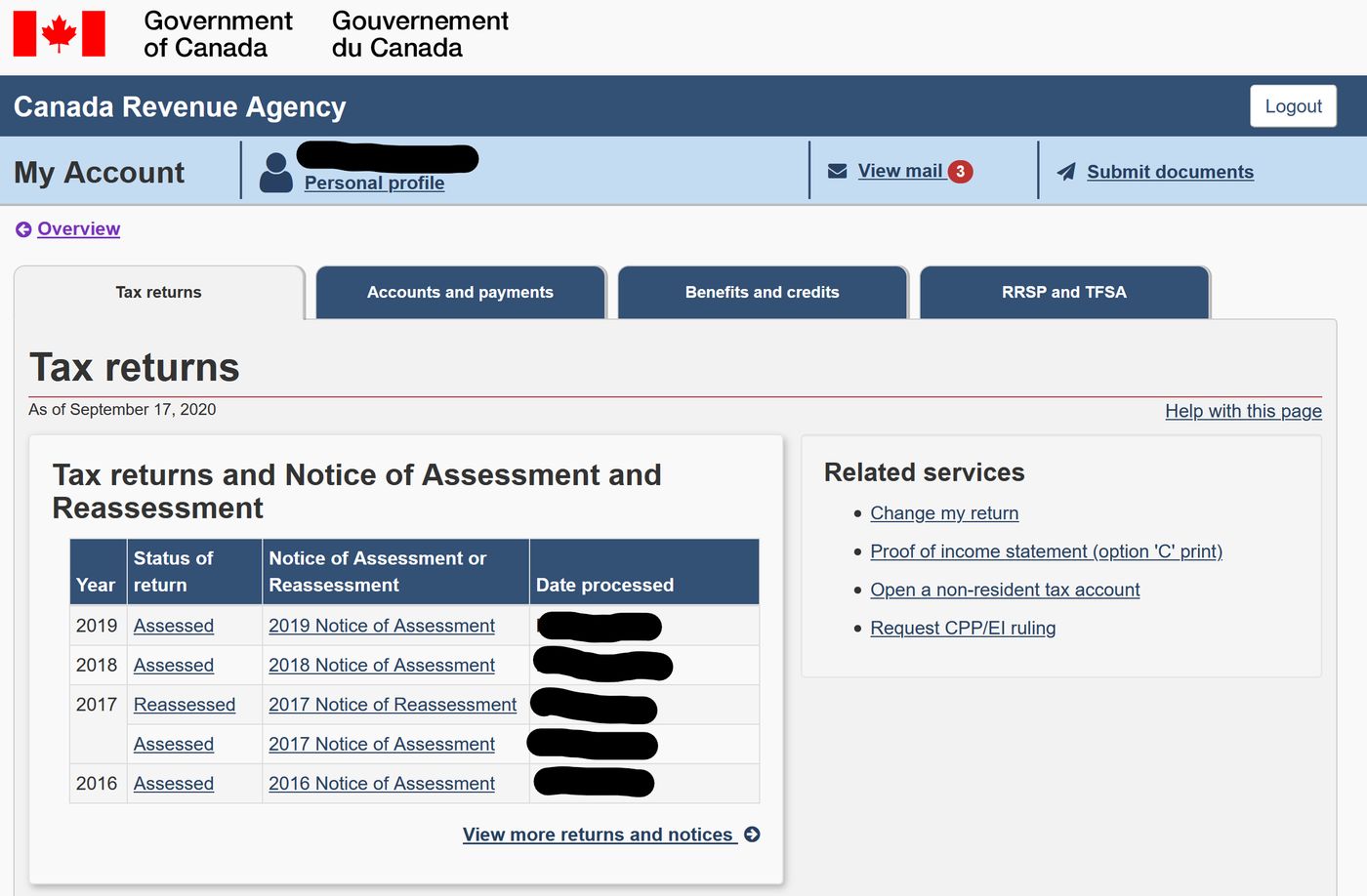The width and height of the screenshot is (1367, 896).
Task: Click the My Account heading
Action: coord(99,173)
